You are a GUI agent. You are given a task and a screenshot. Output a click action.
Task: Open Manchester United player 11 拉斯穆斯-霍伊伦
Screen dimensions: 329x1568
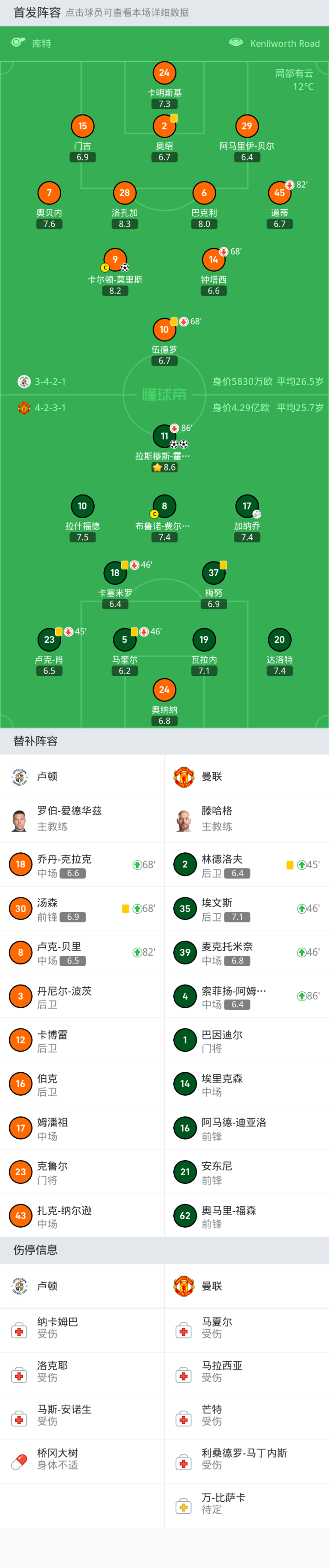pos(164,436)
